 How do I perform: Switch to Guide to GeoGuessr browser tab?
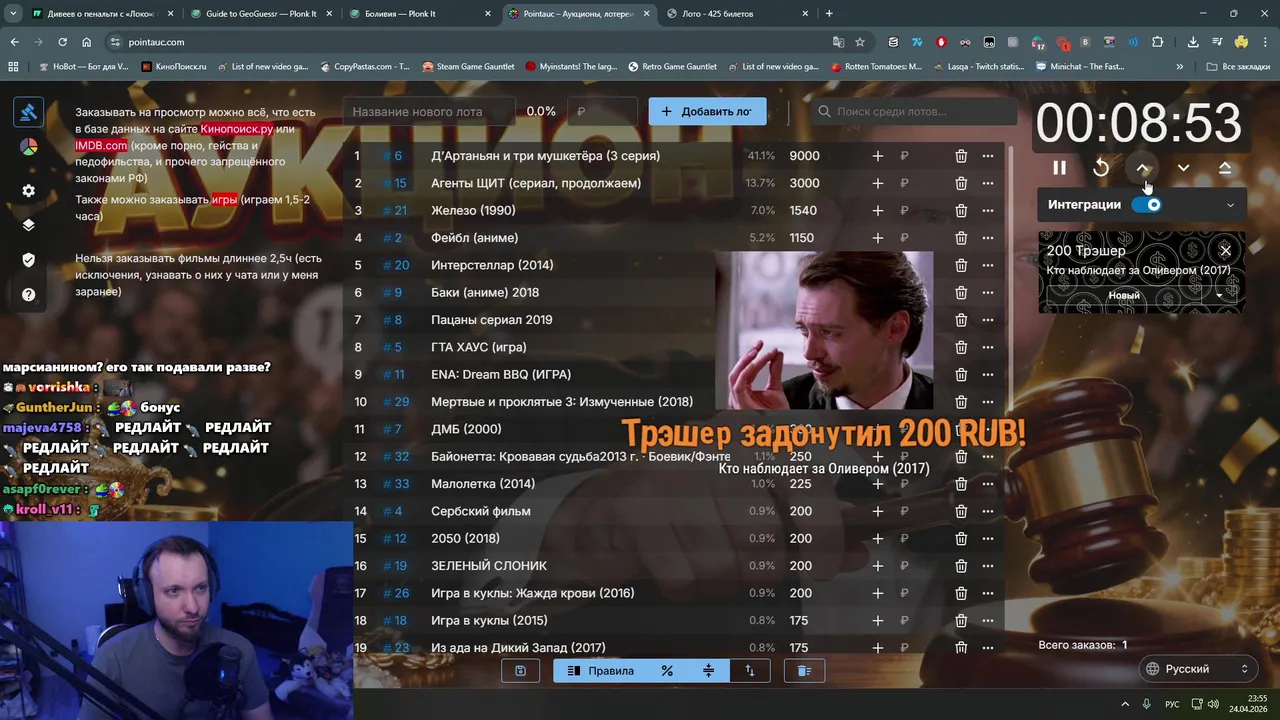pyautogui.click(x=260, y=14)
